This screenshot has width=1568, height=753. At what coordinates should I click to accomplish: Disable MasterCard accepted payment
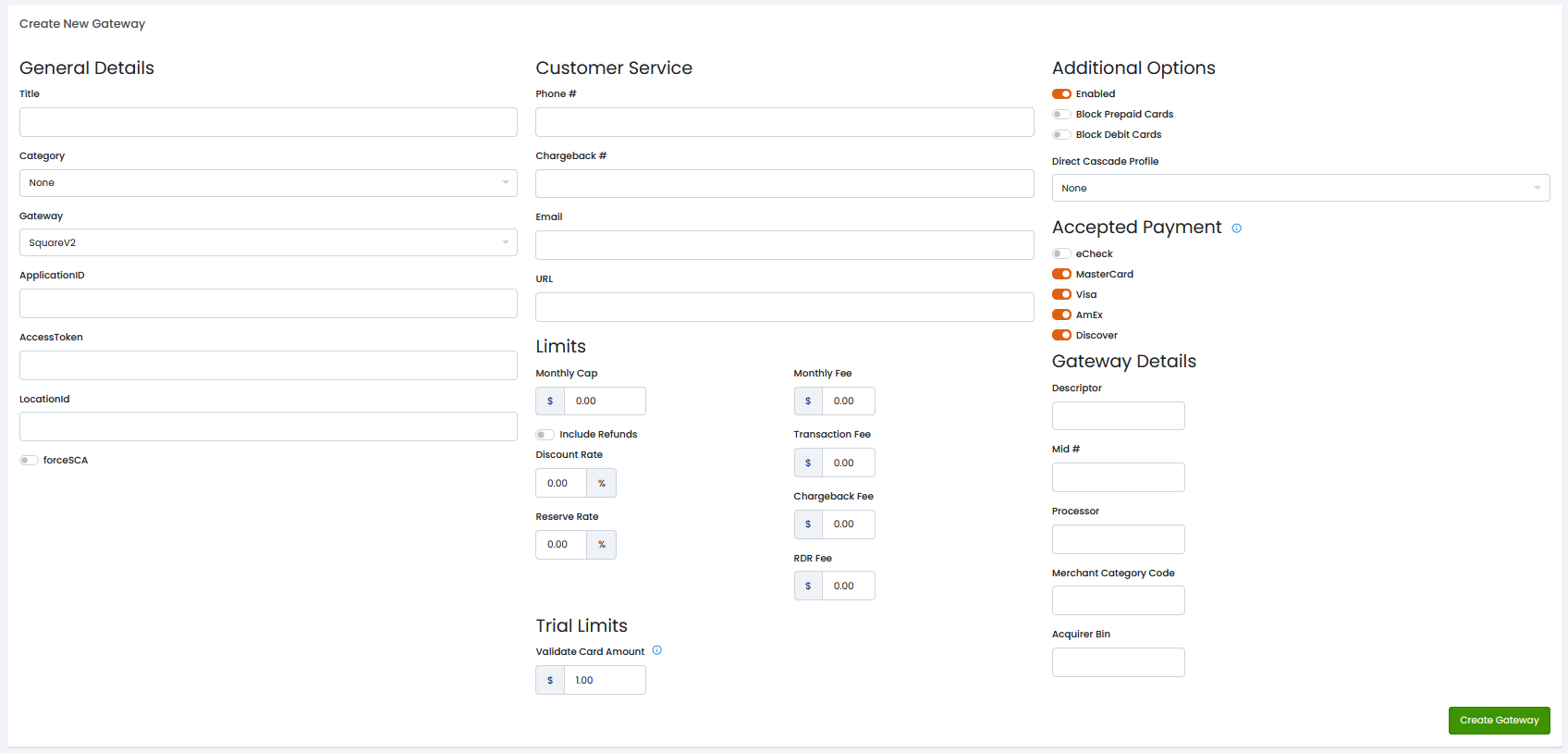click(1061, 275)
